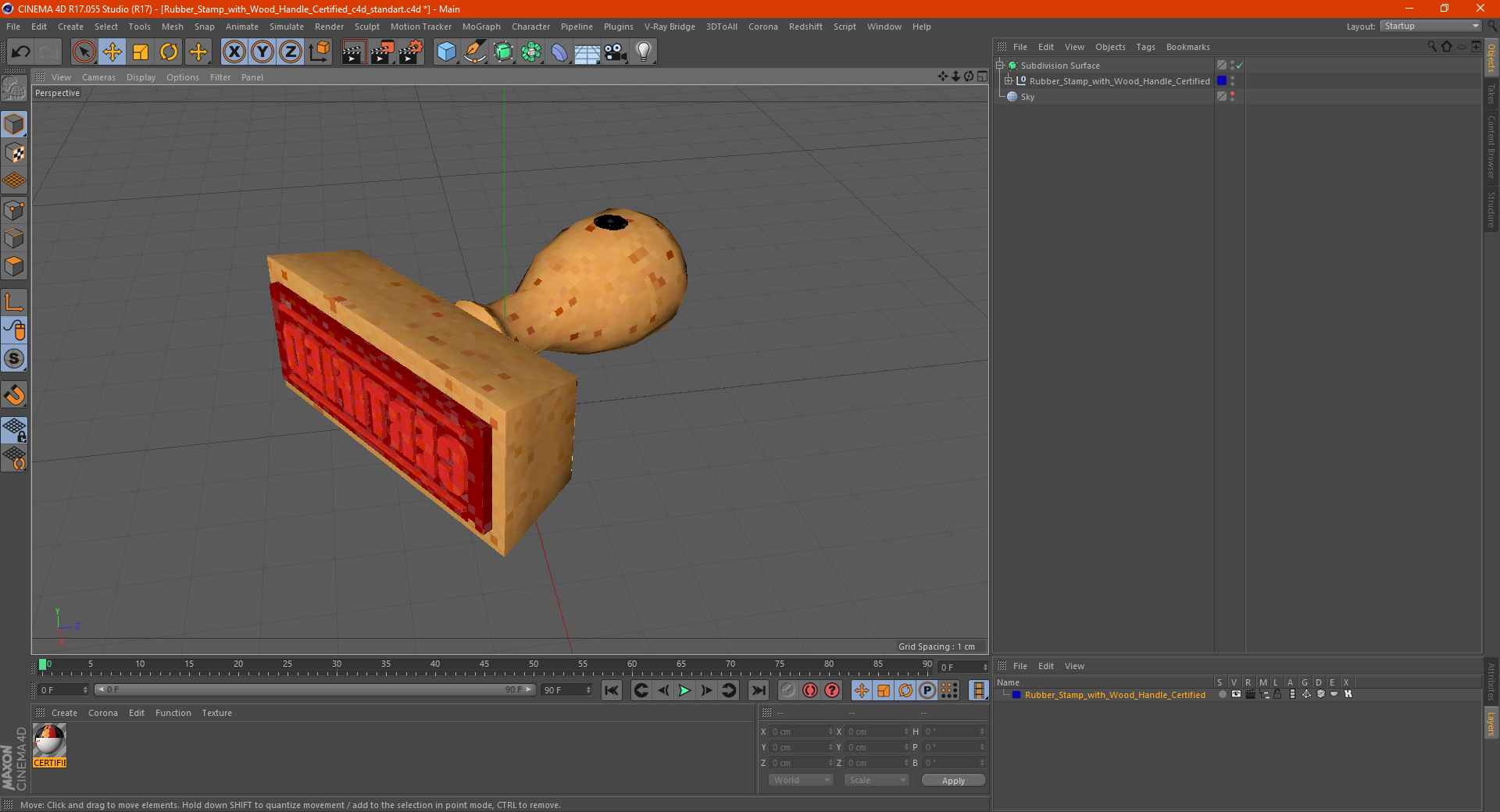Expand Rubber_Stamp_with_Wood_Handle_Certified object

(1009, 81)
